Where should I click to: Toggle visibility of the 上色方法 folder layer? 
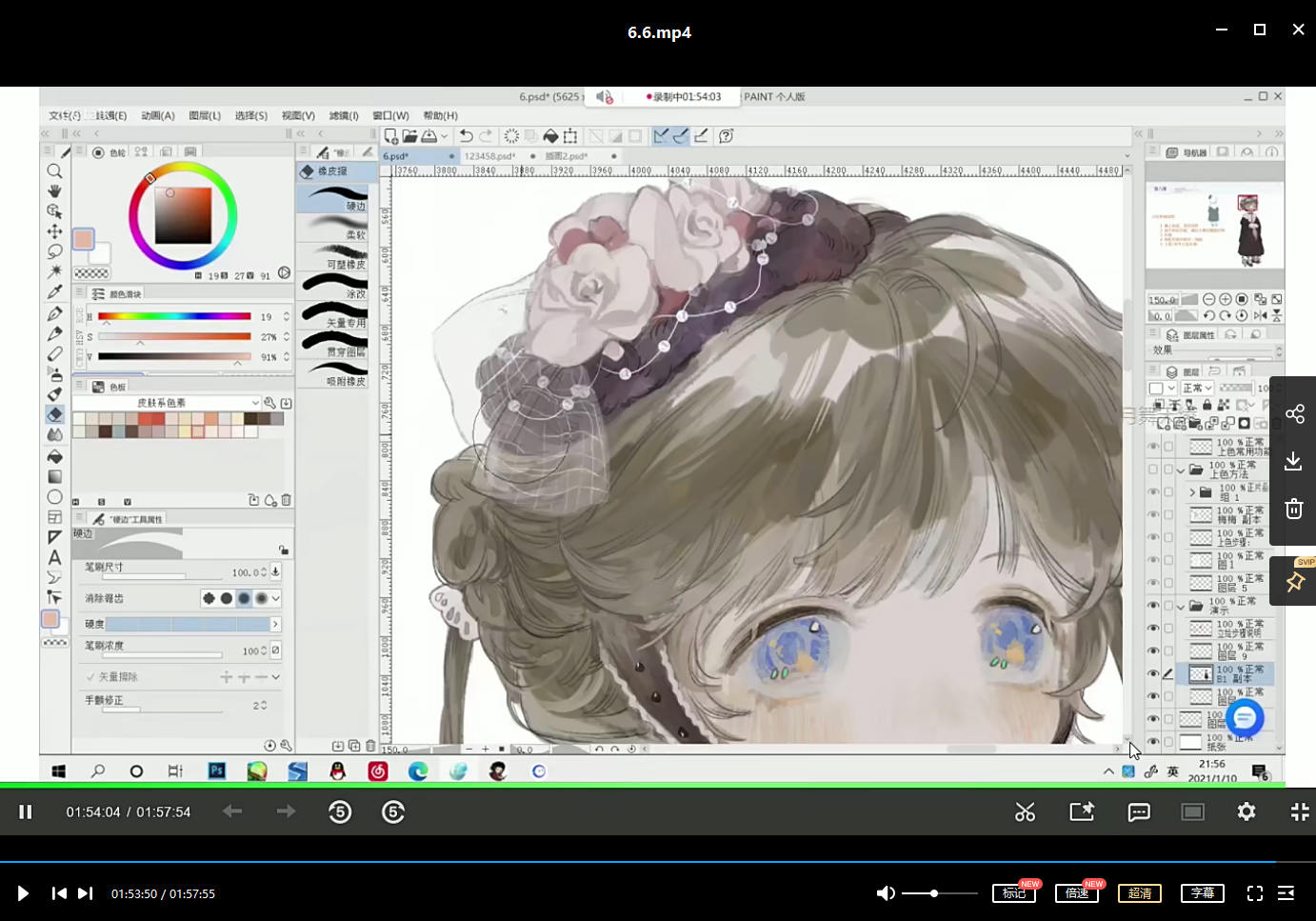[1153, 470]
